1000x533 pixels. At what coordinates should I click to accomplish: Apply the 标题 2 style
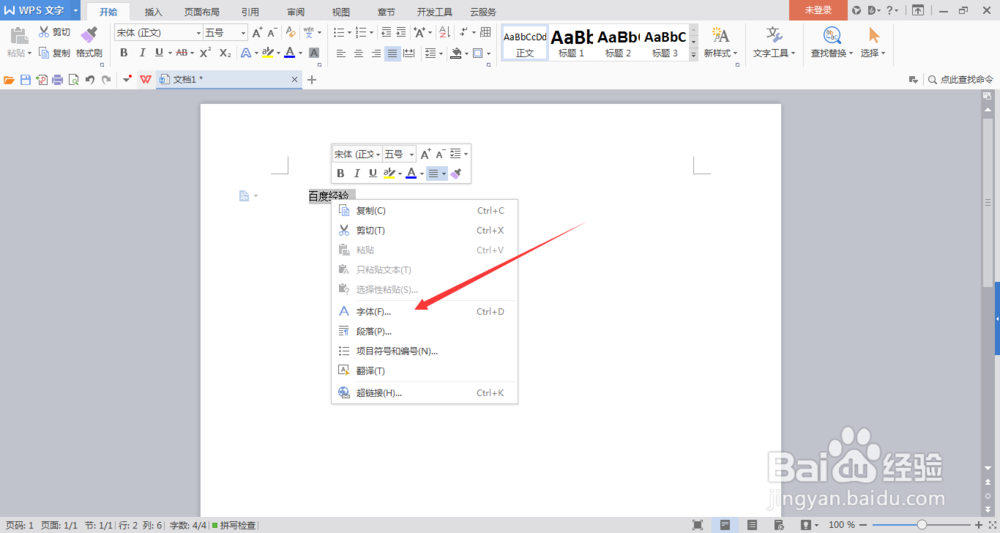point(618,43)
